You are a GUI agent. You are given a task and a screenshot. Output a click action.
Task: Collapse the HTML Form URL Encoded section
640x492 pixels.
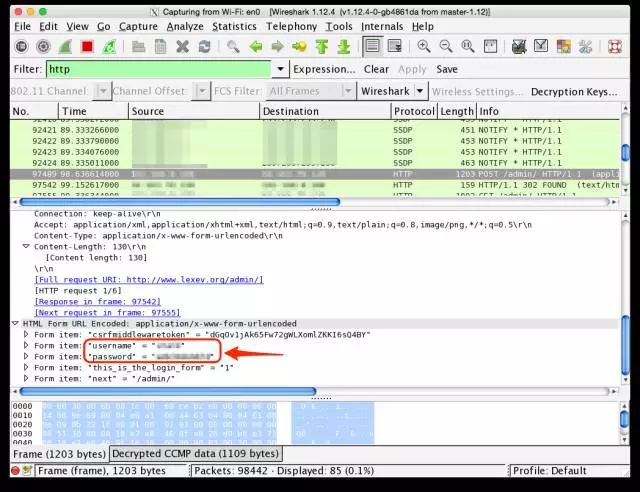[15, 324]
